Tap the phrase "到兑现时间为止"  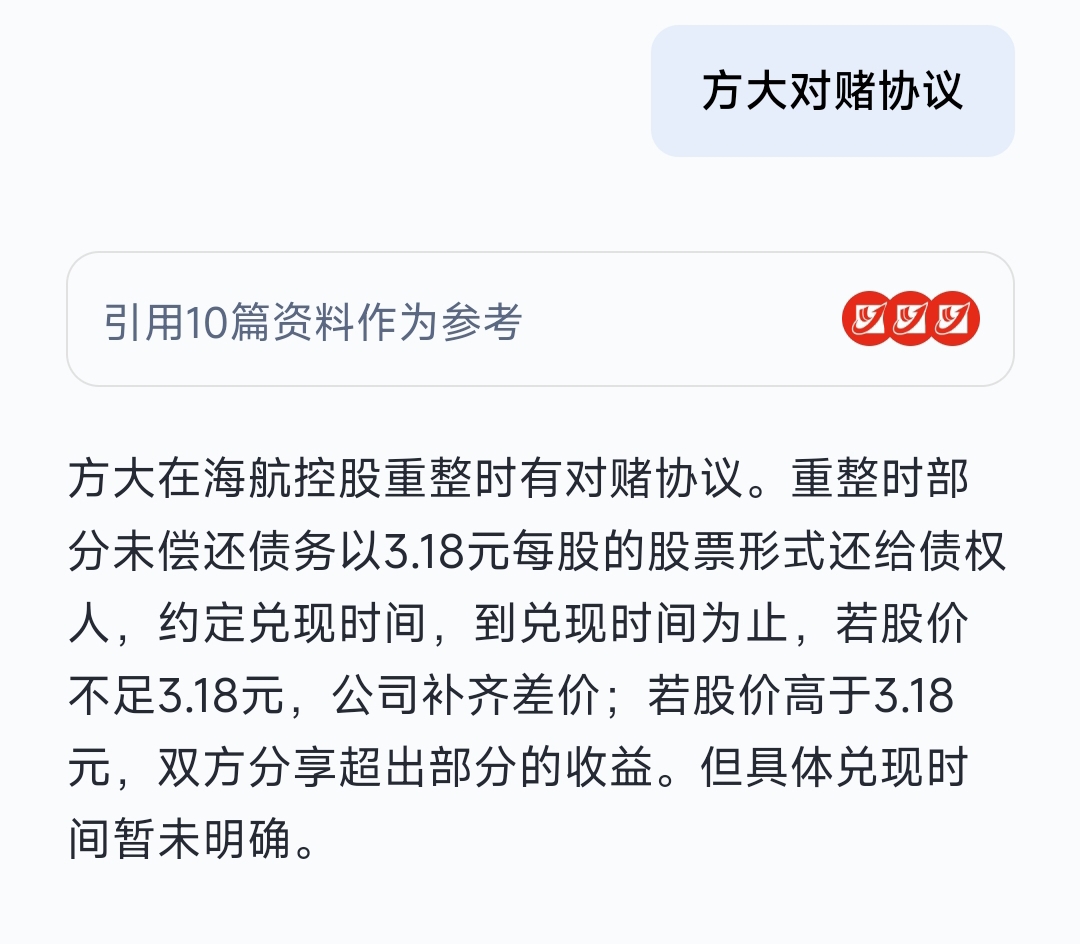630,623
